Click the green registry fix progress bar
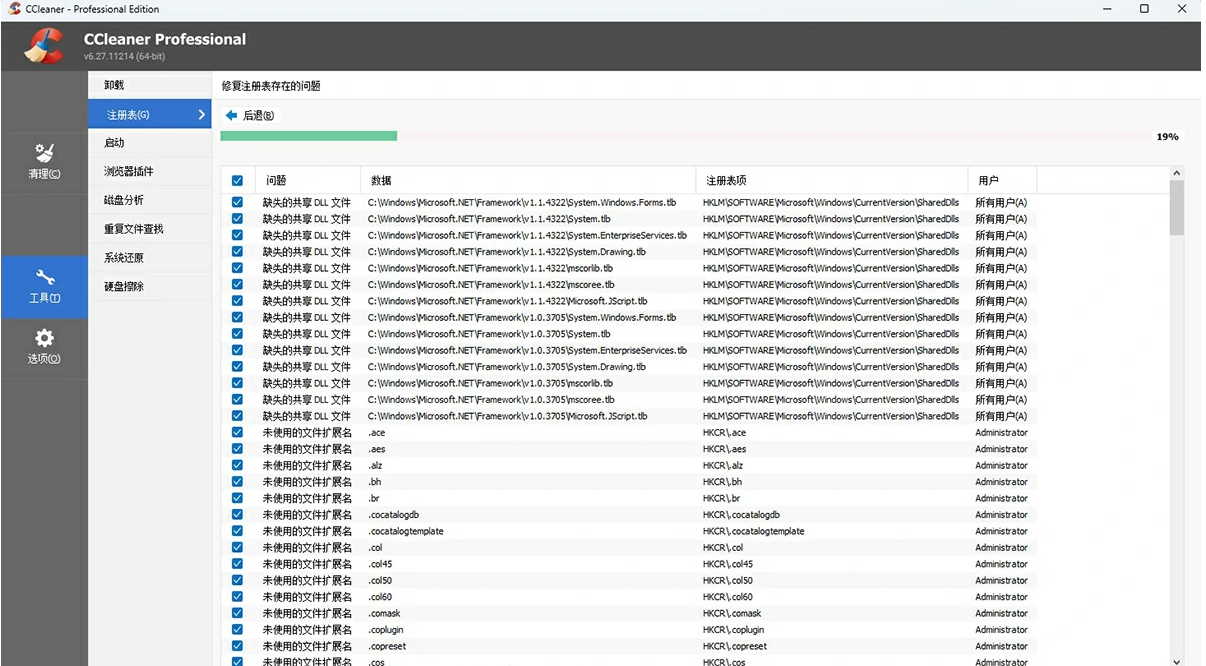Image resolution: width=1206 pixels, height=666 pixels. (309, 136)
